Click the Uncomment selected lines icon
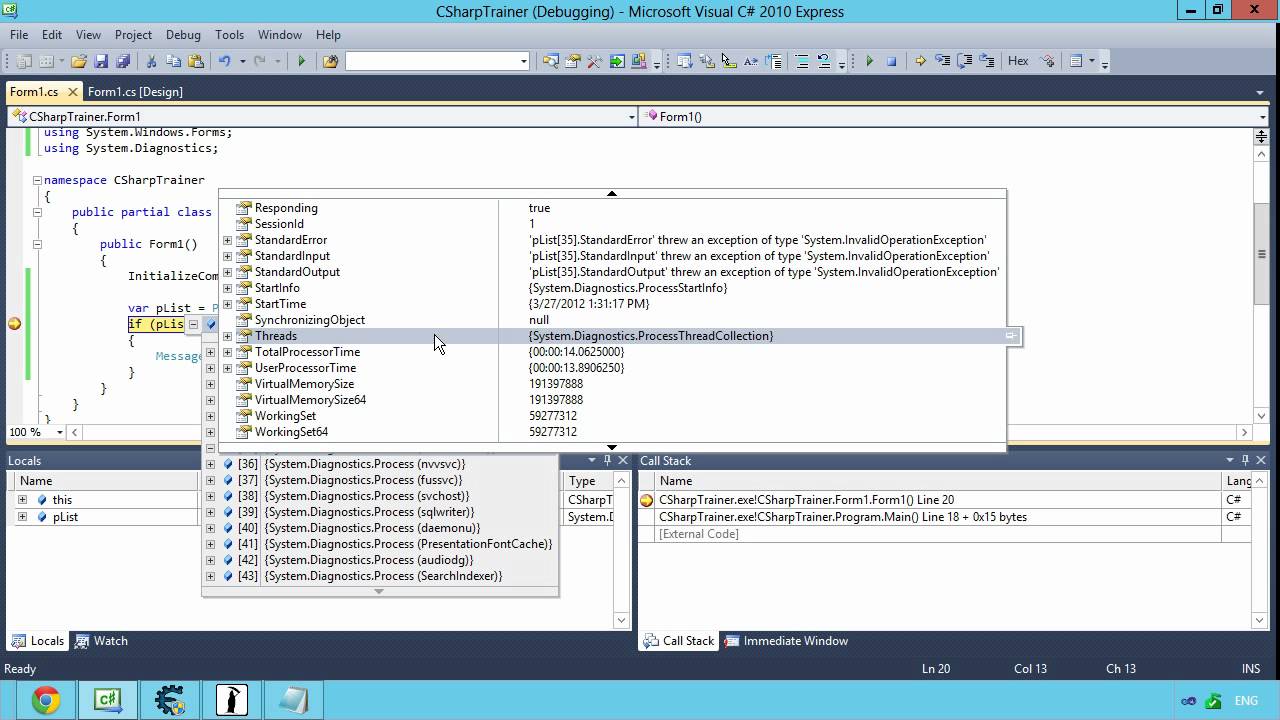1280x720 pixels. 824,61
